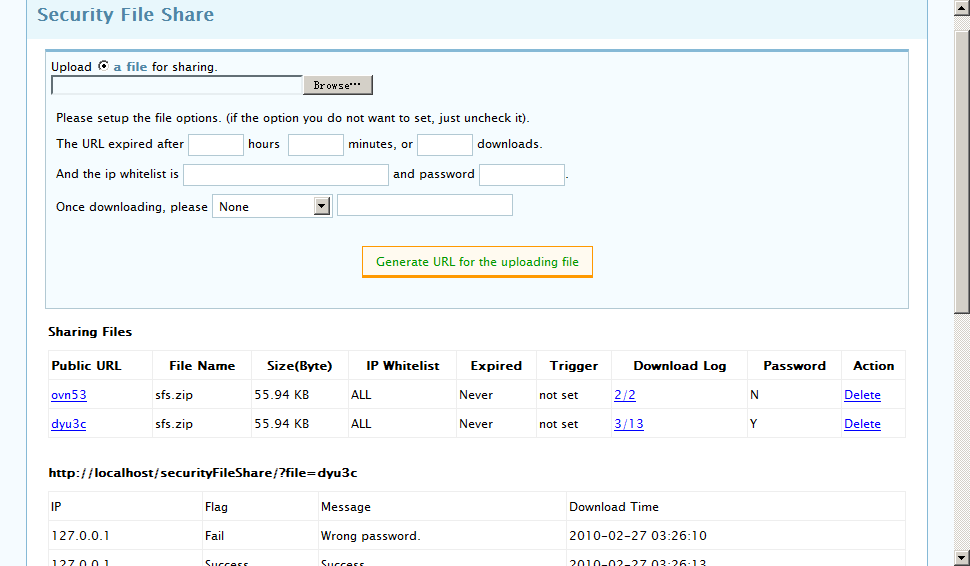Click the Browse button to choose file

pos(337,85)
